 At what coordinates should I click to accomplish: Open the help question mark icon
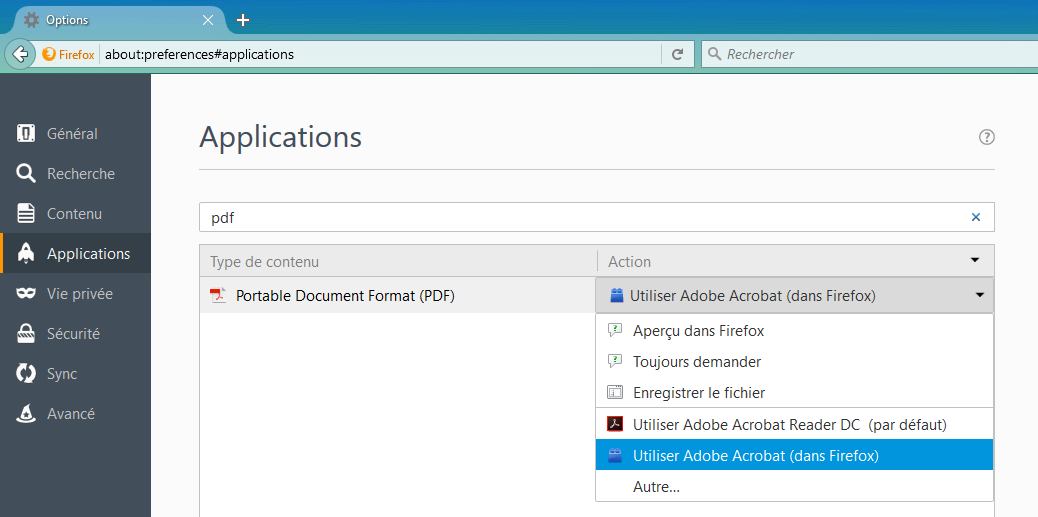986,137
